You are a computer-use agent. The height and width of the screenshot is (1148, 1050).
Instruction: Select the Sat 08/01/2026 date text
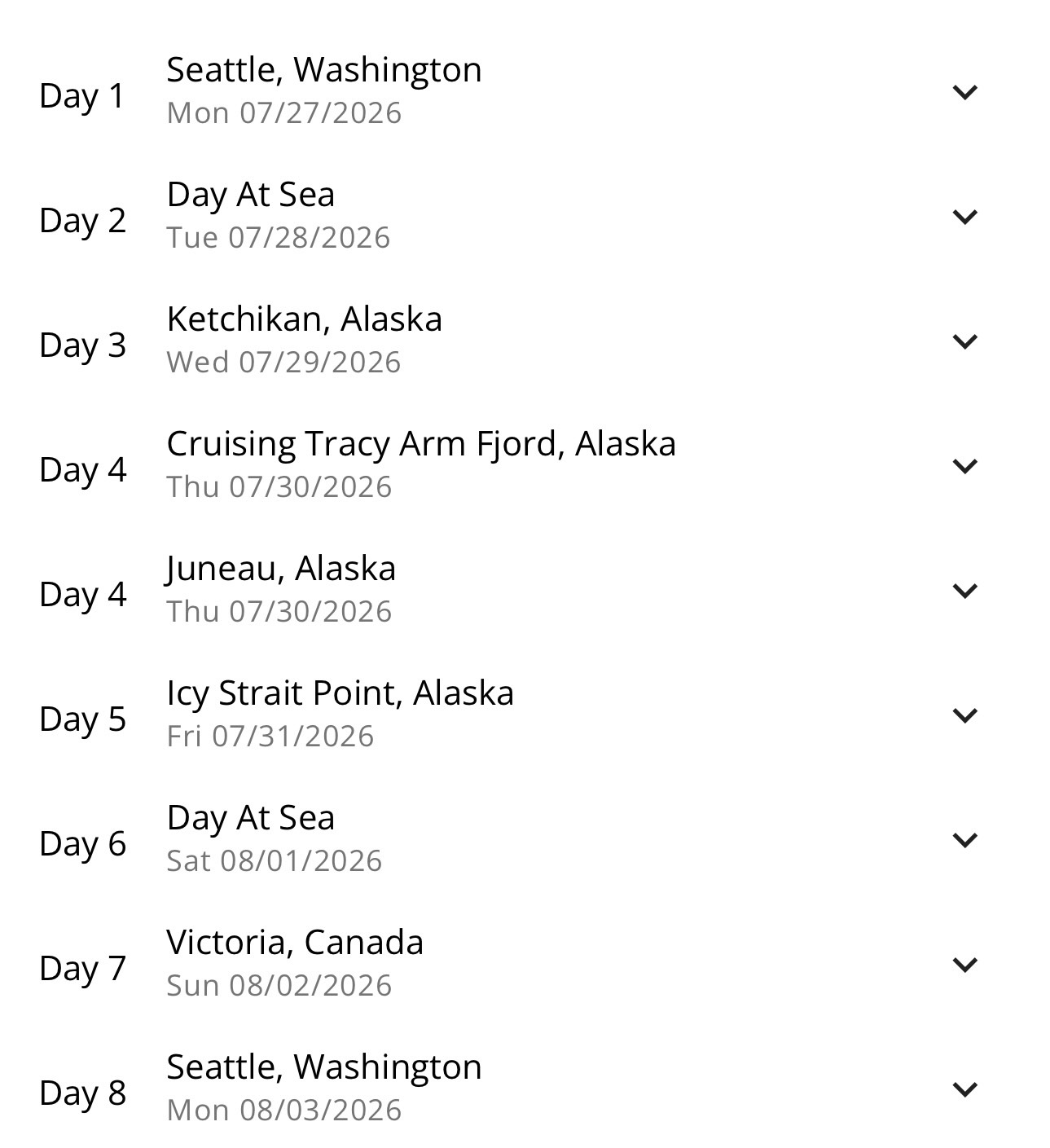274,861
